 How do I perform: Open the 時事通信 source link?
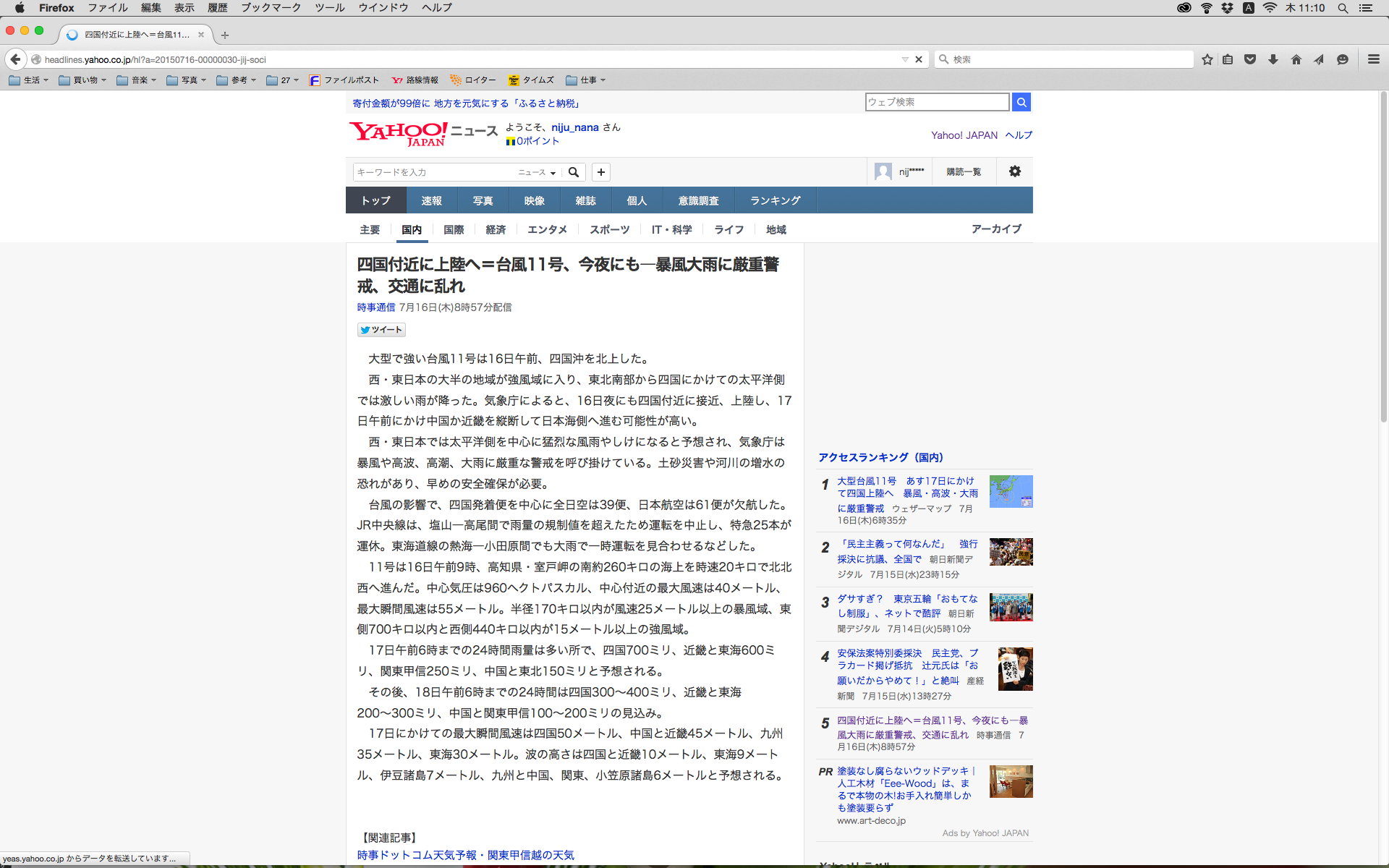tap(375, 307)
